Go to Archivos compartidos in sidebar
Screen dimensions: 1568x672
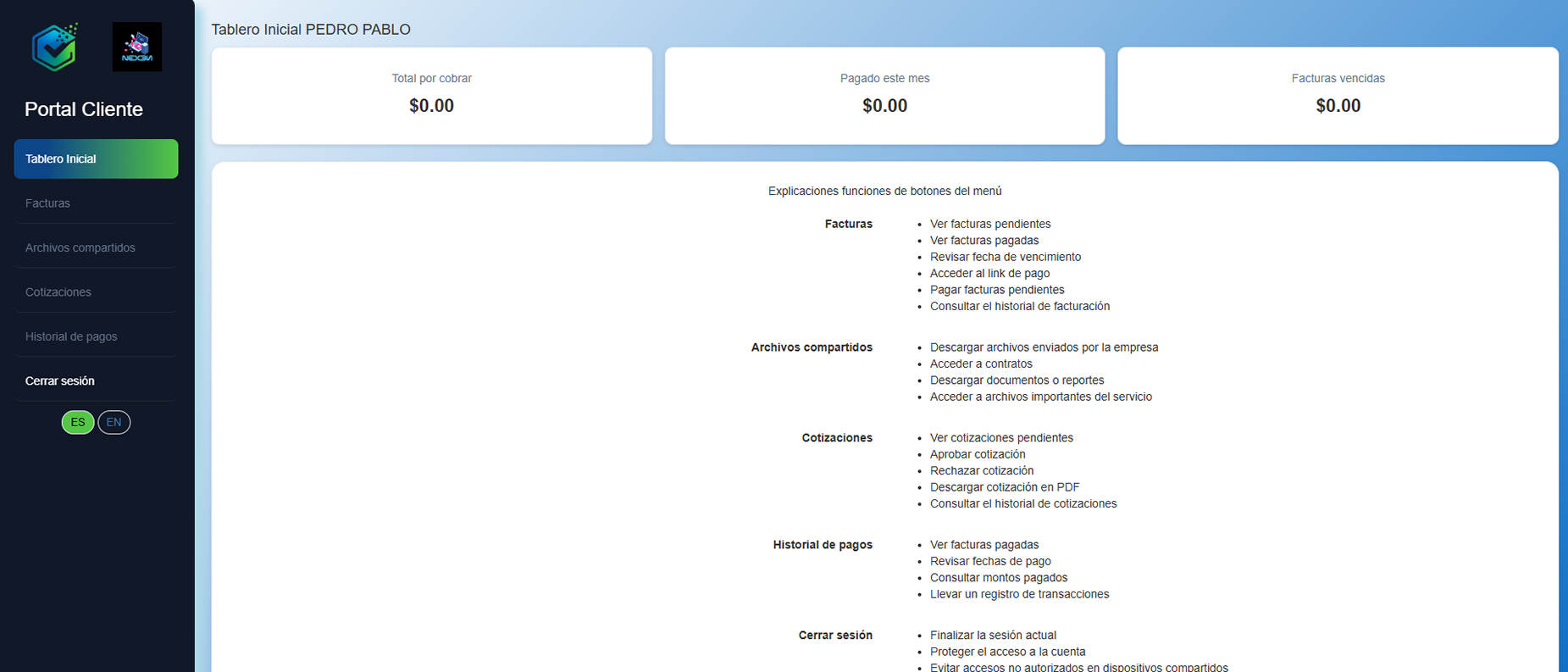[80, 247]
